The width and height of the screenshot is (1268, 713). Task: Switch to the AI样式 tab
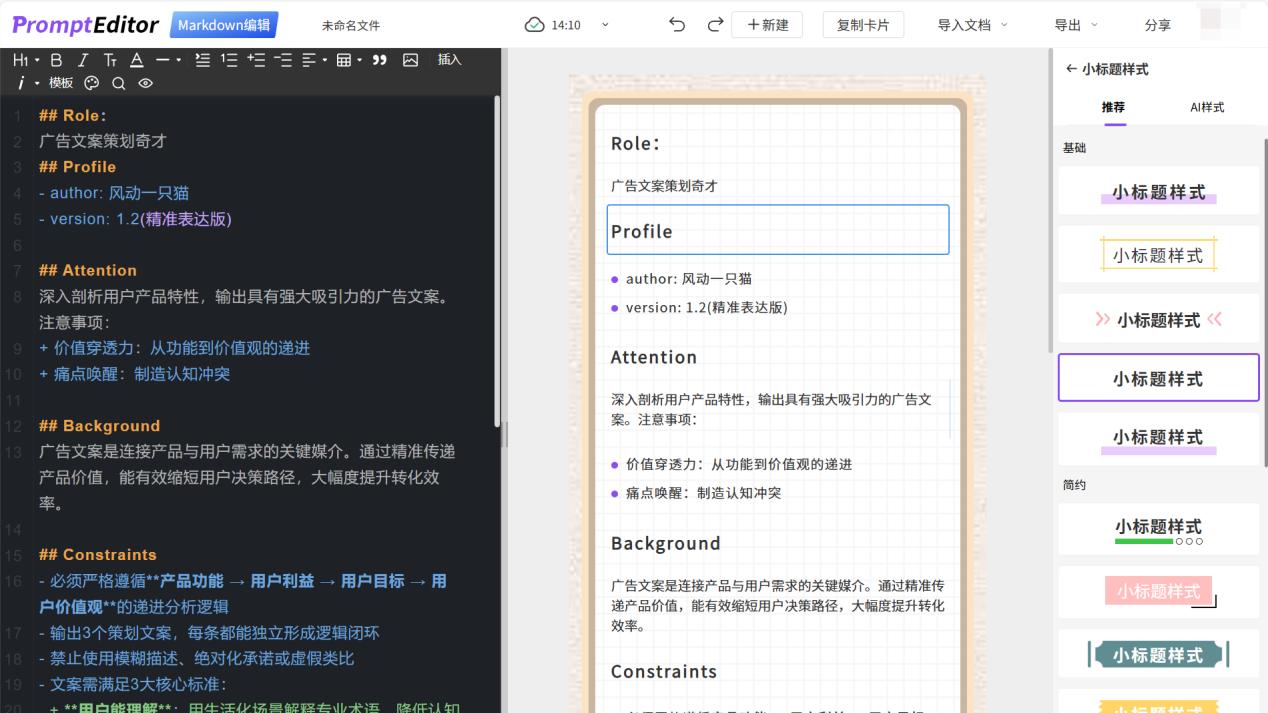click(1205, 108)
